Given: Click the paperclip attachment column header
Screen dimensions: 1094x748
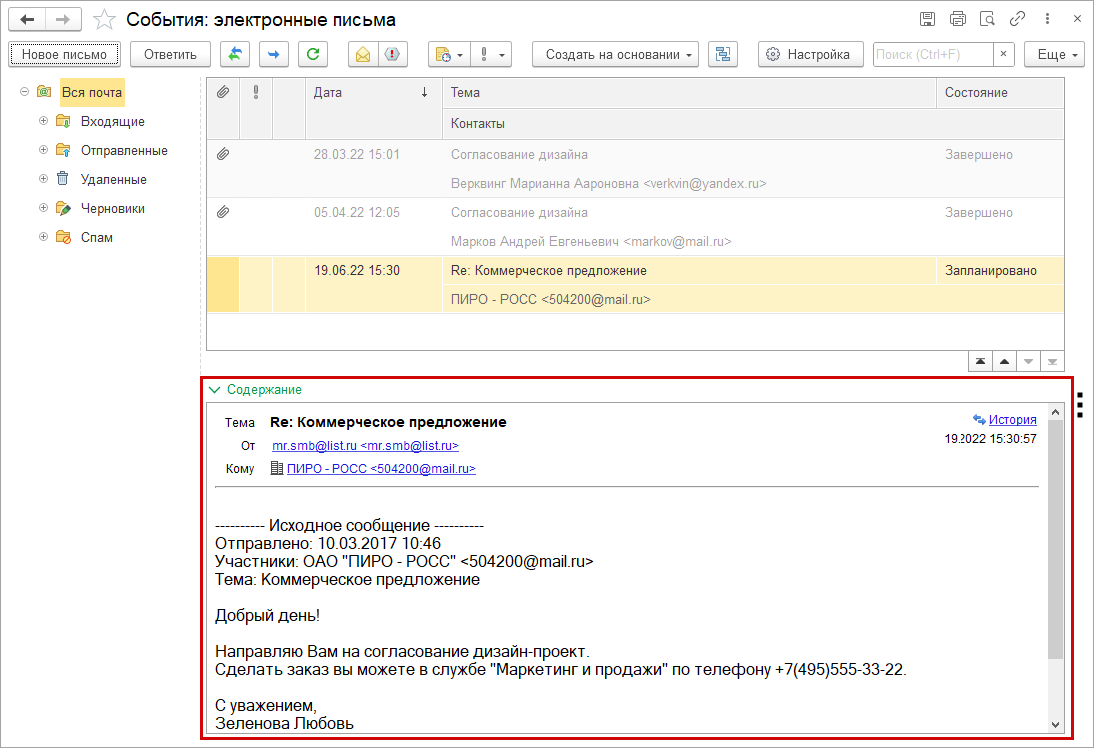Looking at the screenshot, I should [x=223, y=92].
